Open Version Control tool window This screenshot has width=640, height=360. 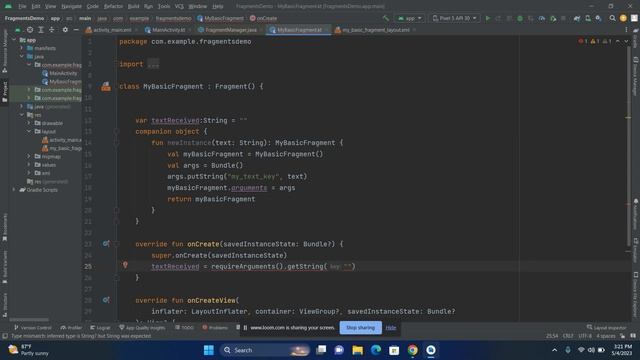click(33, 327)
